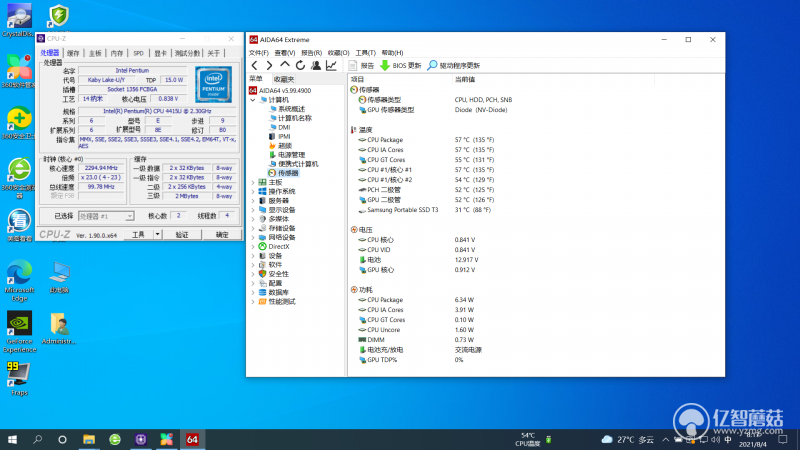Viewport: 800px width, 450px height.
Task: Open AIDA64 工具(T) menu
Action: coord(365,53)
